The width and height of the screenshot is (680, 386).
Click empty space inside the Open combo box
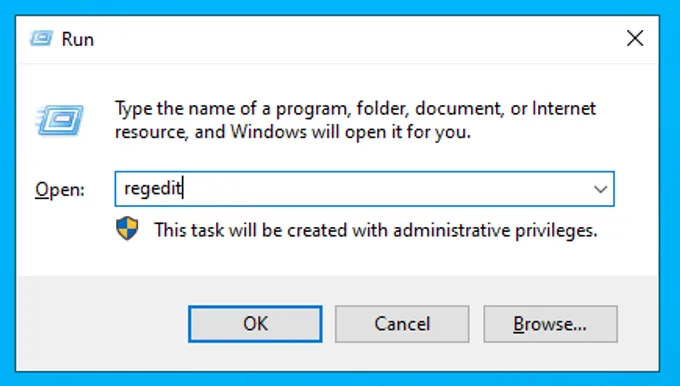(382, 189)
